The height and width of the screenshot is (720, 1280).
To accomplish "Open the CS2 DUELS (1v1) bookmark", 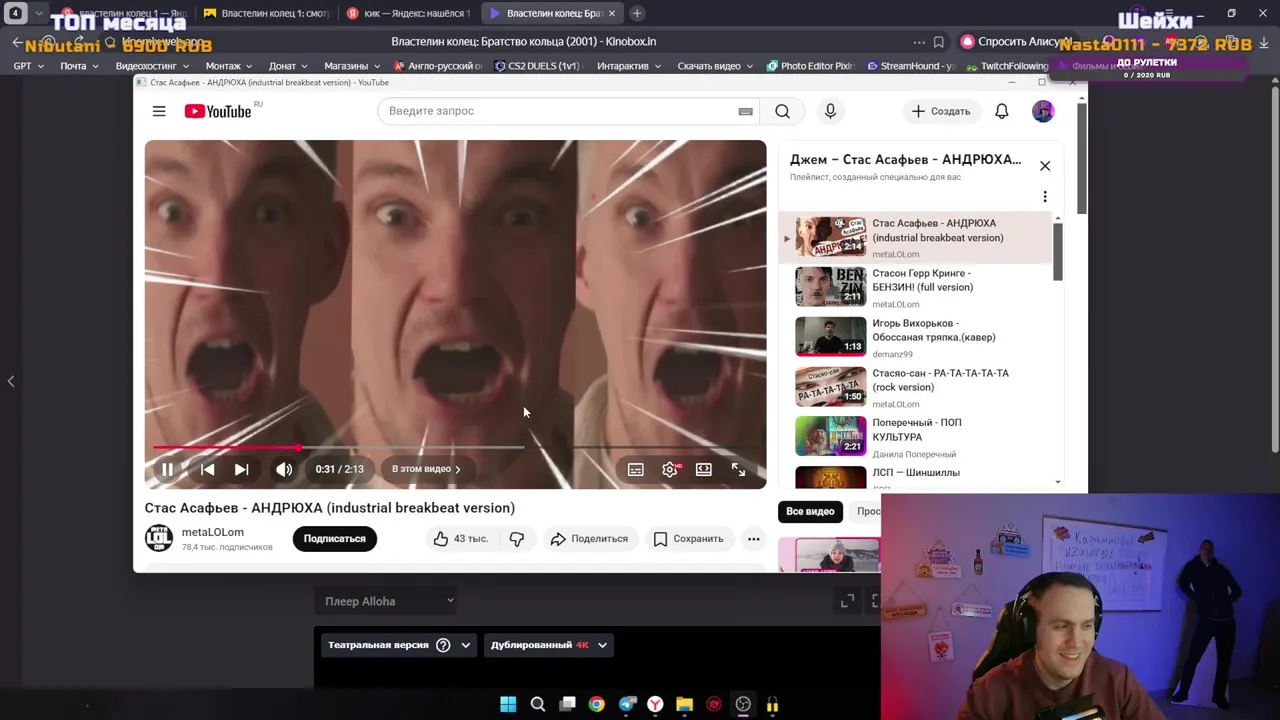I will 537,66.
